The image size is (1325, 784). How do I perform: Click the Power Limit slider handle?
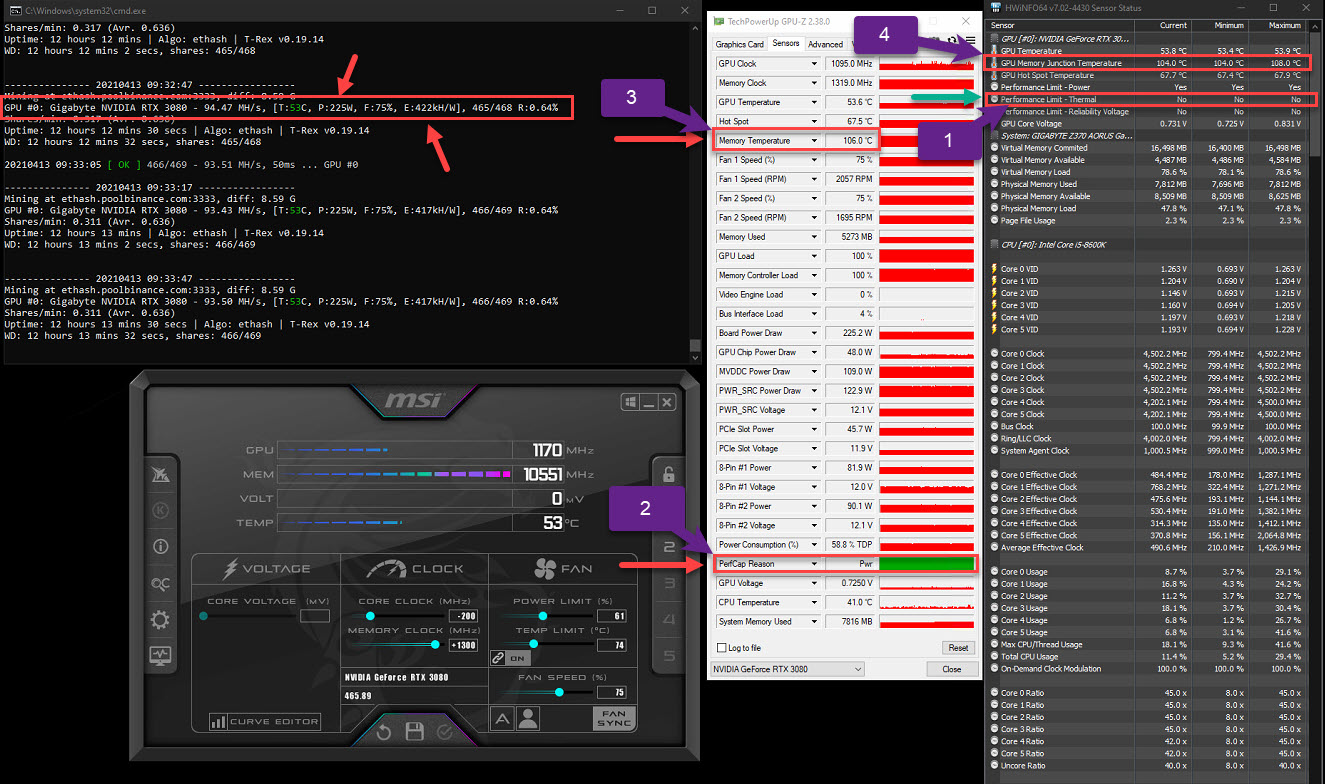(x=542, y=616)
